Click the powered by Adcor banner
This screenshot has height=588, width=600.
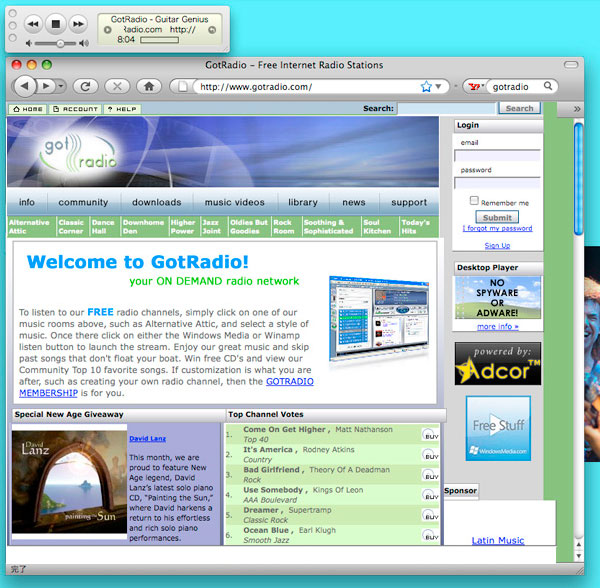coord(498,363)
